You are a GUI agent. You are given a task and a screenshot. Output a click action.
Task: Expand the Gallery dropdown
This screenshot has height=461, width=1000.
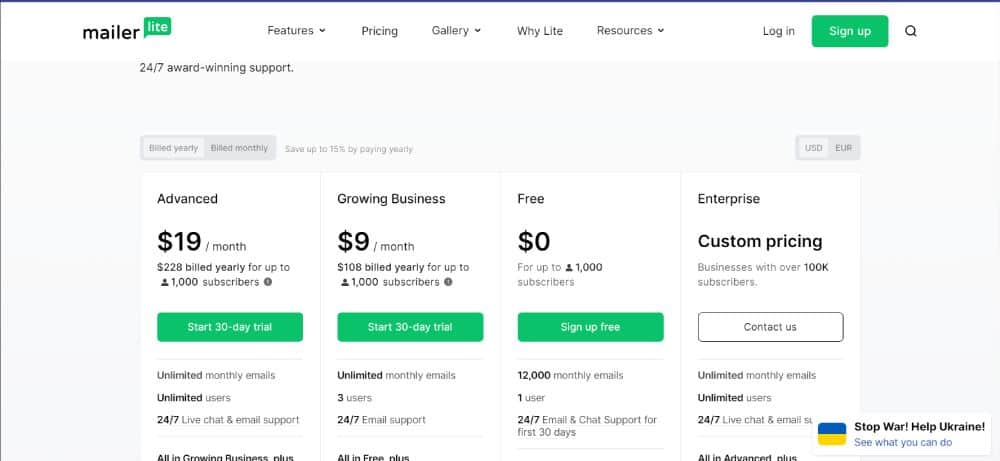tap(456, 31)
